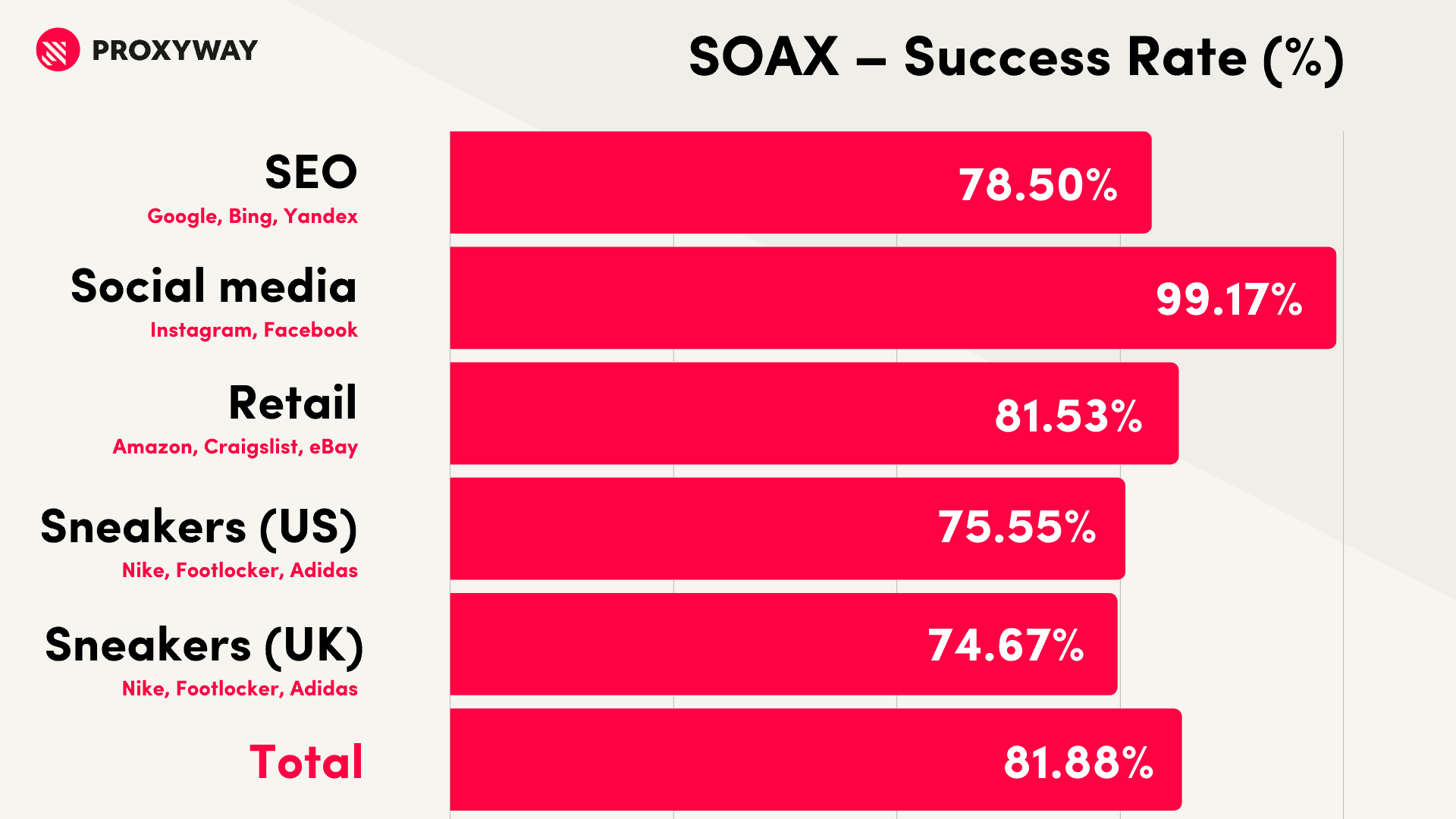Select the Sneakers (UK) bar at 74.67%
1456x819 pixels.
[x=783, y=644]
